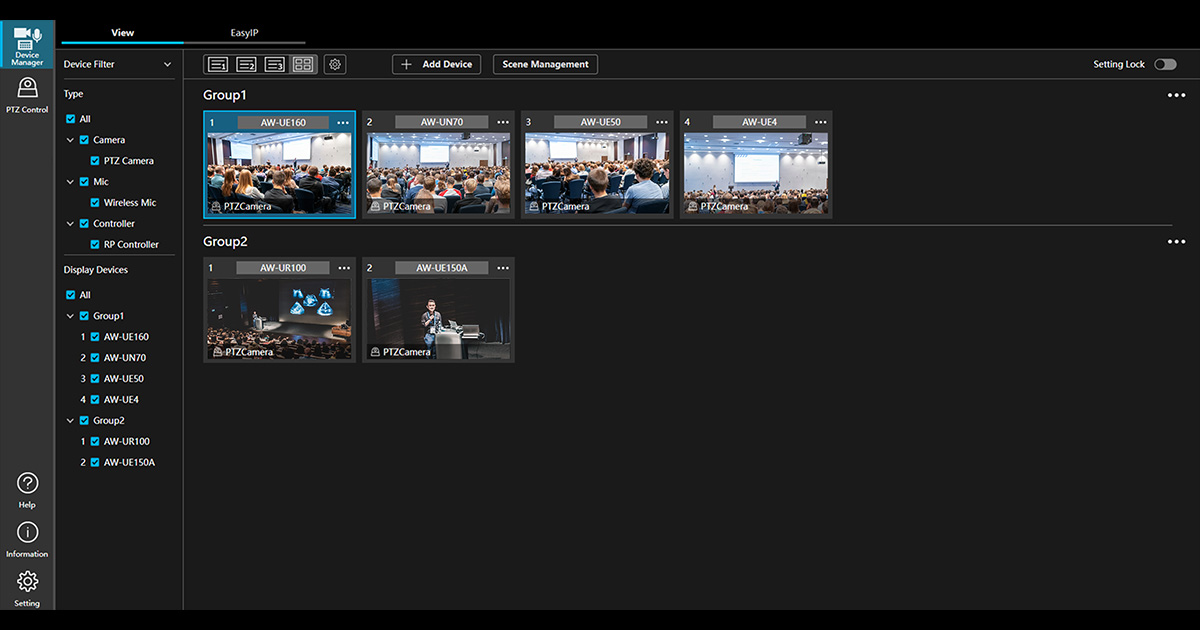Select the View tab
Viewport: 1200px width, 630px height.
point(122,32)
